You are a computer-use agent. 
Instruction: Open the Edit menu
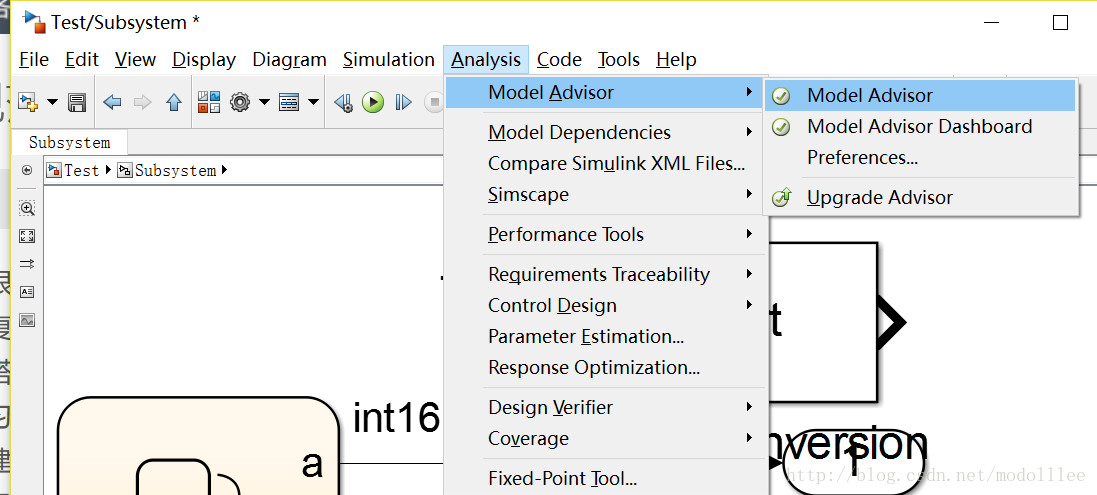coord(82,60)
